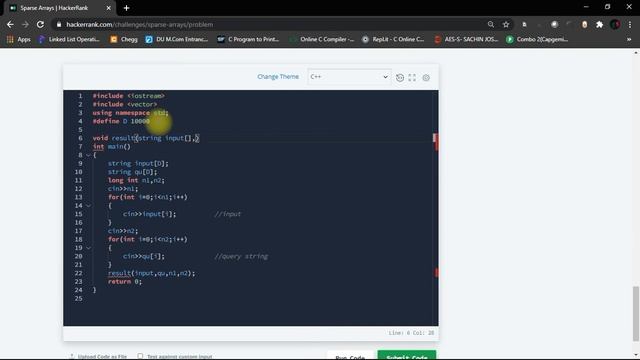This screenshot has height=360, width=640.
Task: Select the Sparse Arrays | HackerRank tab
Action: (x=61, y=8)
